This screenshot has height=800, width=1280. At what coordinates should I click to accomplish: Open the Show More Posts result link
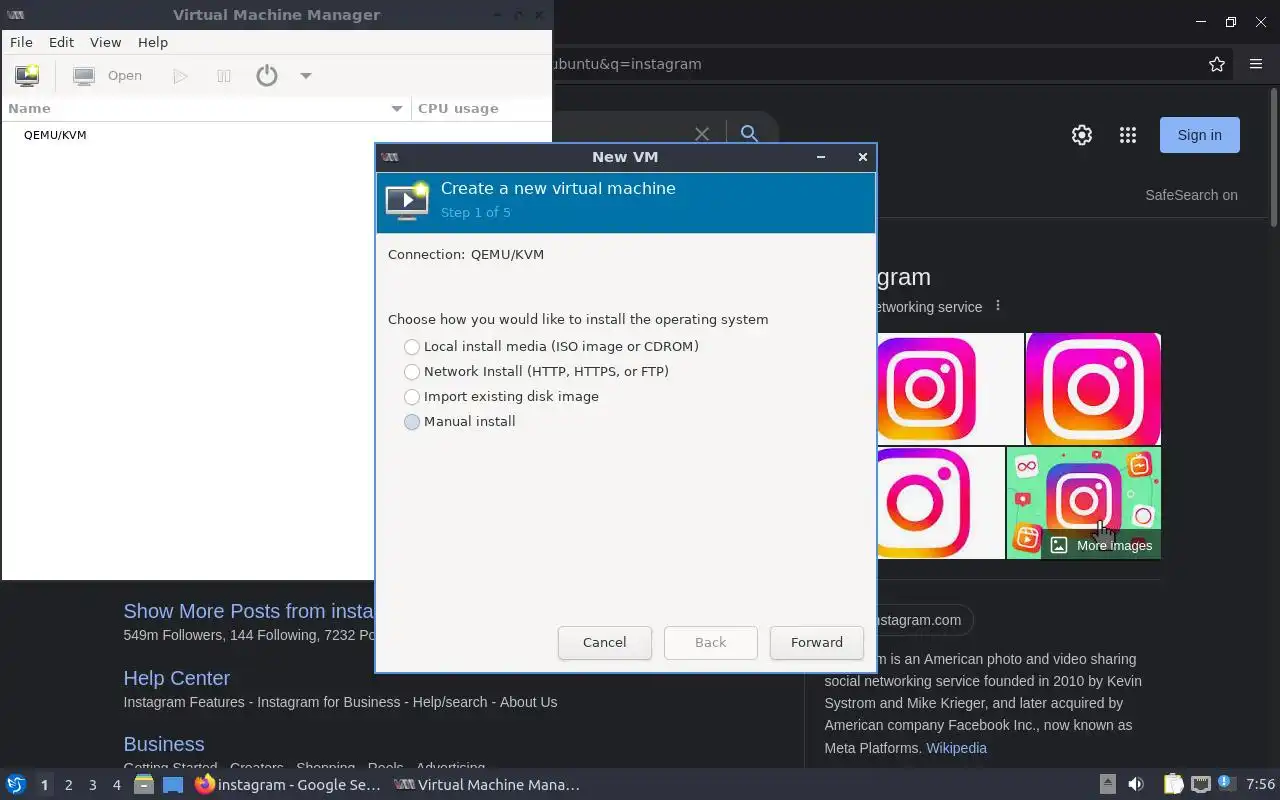tap(248, 611)
